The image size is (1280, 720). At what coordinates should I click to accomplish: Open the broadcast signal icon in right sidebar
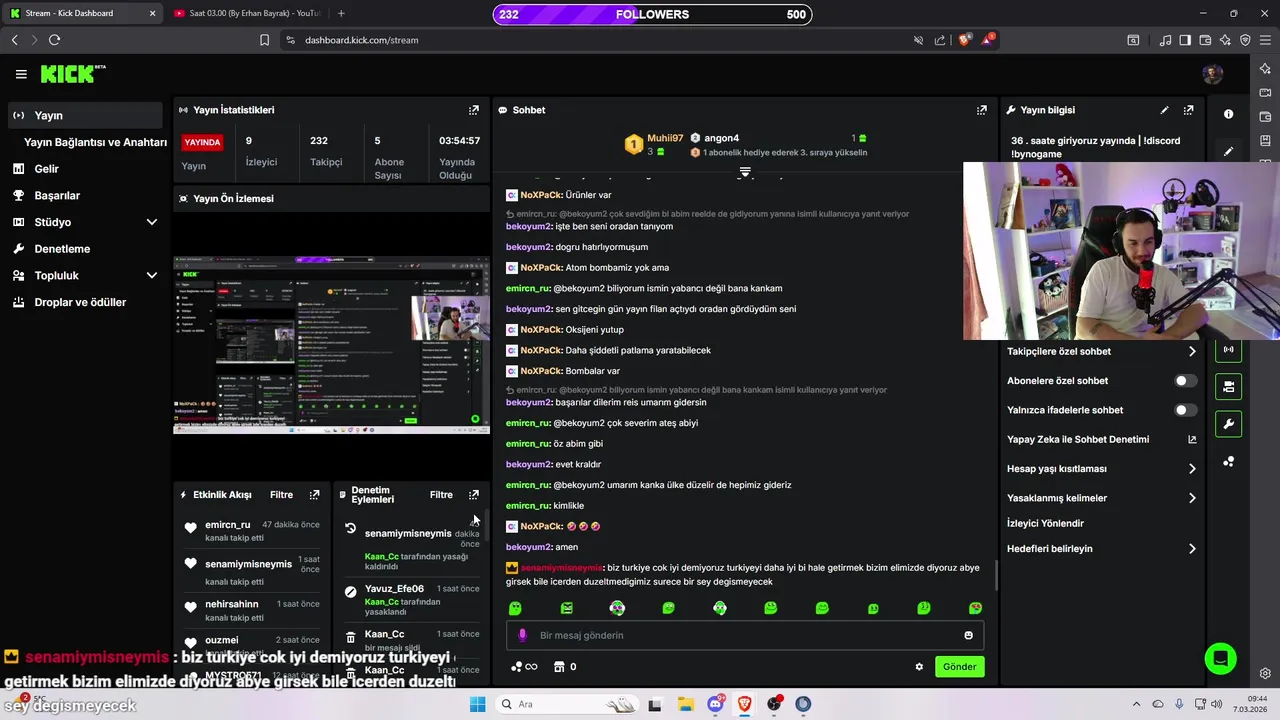1229,349
